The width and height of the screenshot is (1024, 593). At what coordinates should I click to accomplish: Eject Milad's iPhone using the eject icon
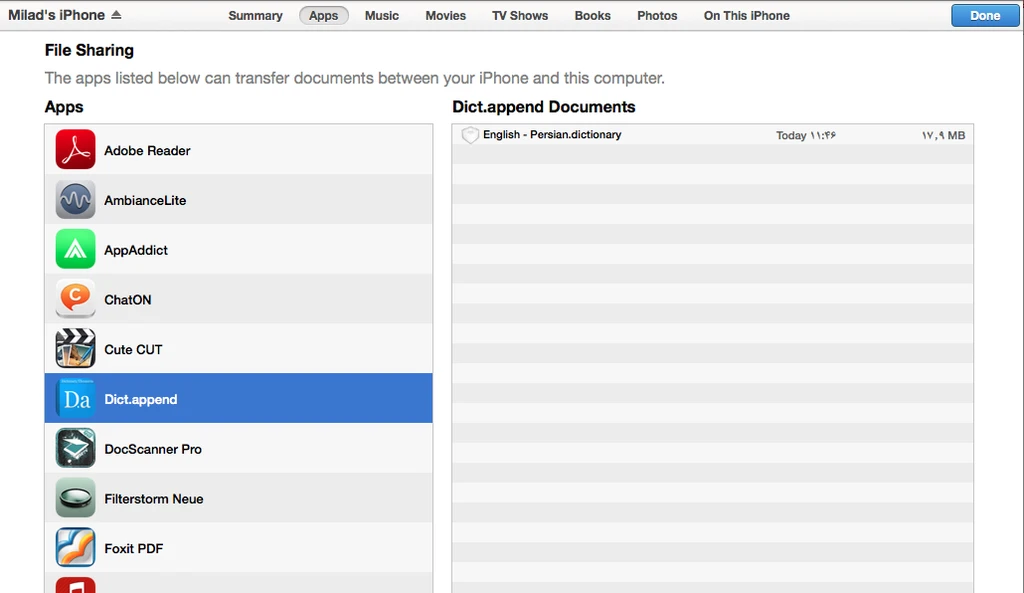(x=116, y=14)
